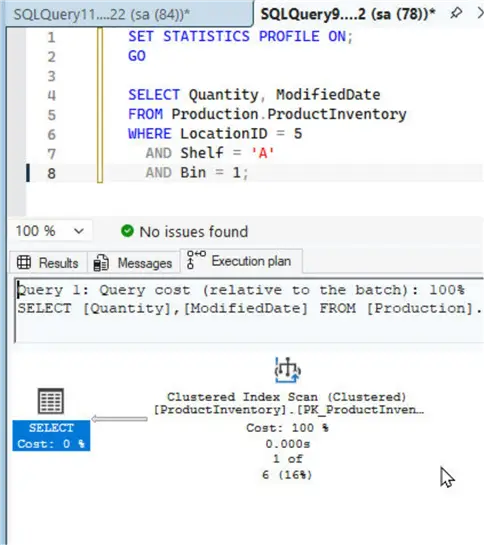Click line number 8 in the margin

click(x=51, y=173)
